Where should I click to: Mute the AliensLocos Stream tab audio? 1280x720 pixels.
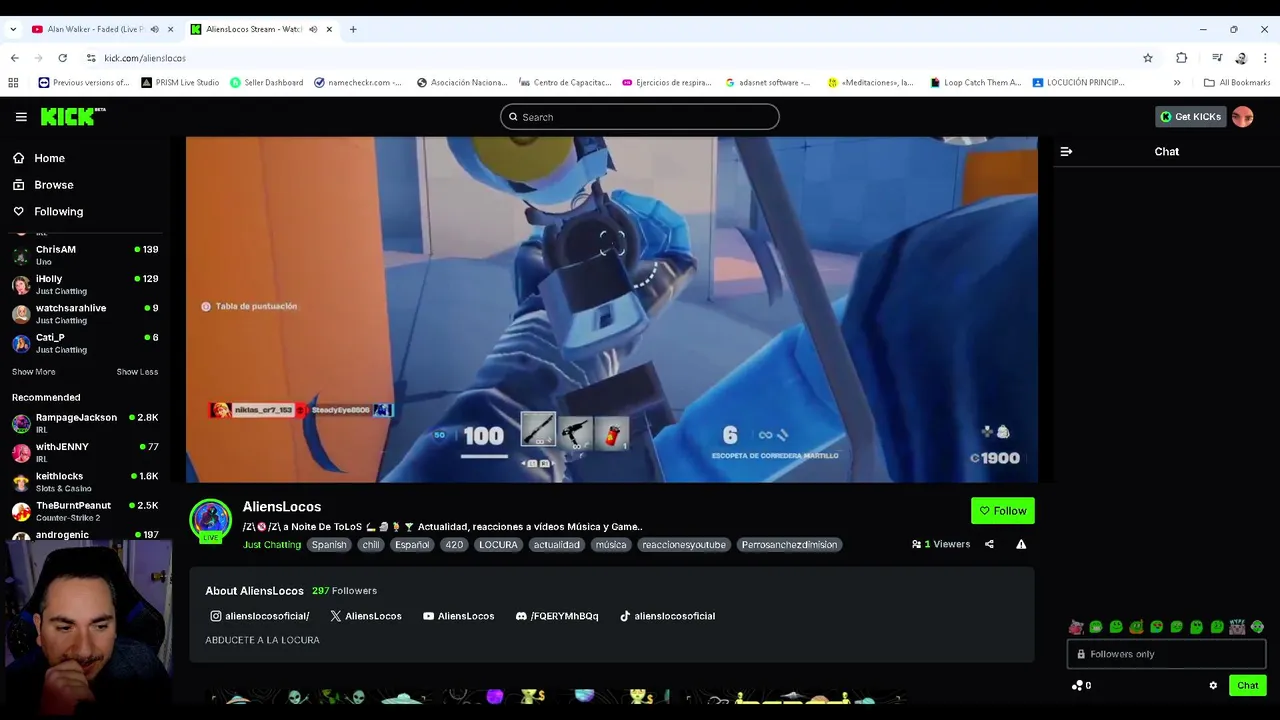click(313, 29)
